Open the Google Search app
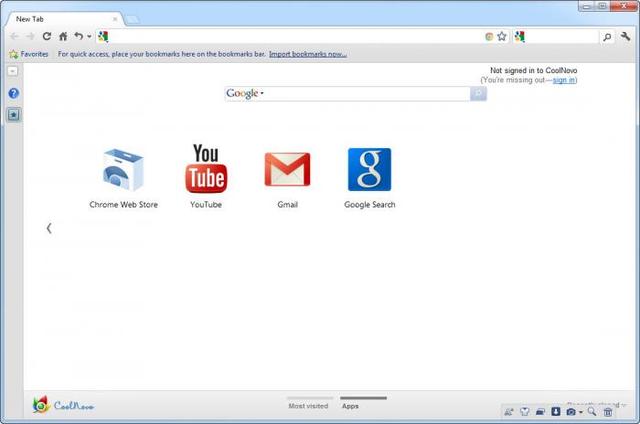640x424 pixels. 369,169
